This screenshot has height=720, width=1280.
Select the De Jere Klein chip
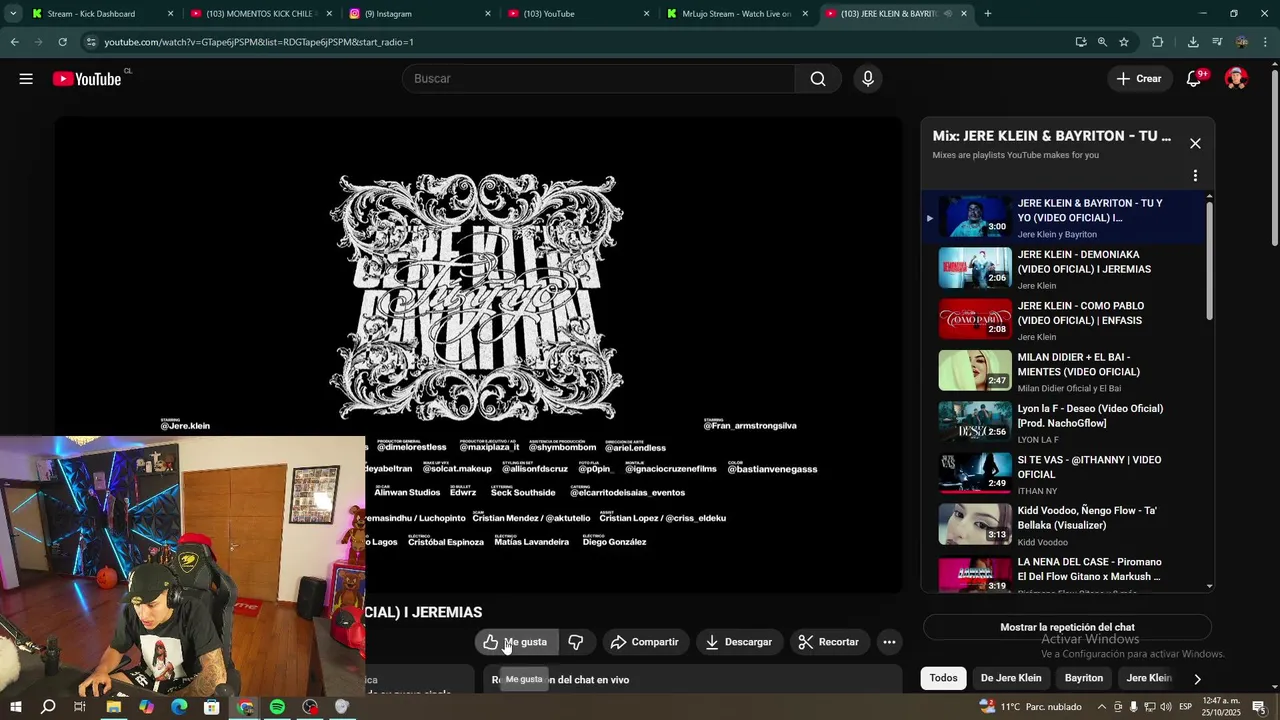[1011, 678]
